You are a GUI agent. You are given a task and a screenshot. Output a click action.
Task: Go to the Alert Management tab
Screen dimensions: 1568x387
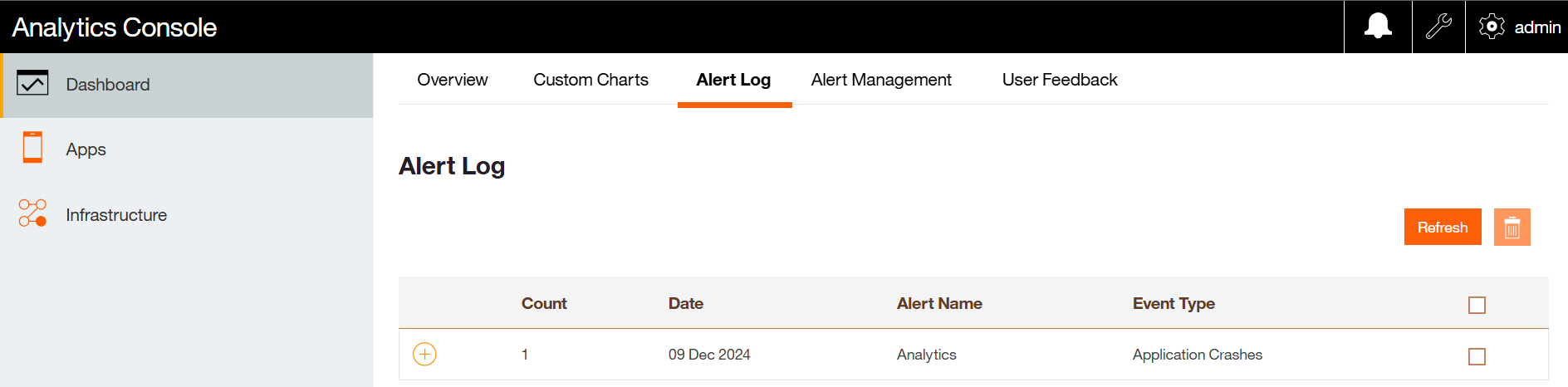[x=881, y=80]
